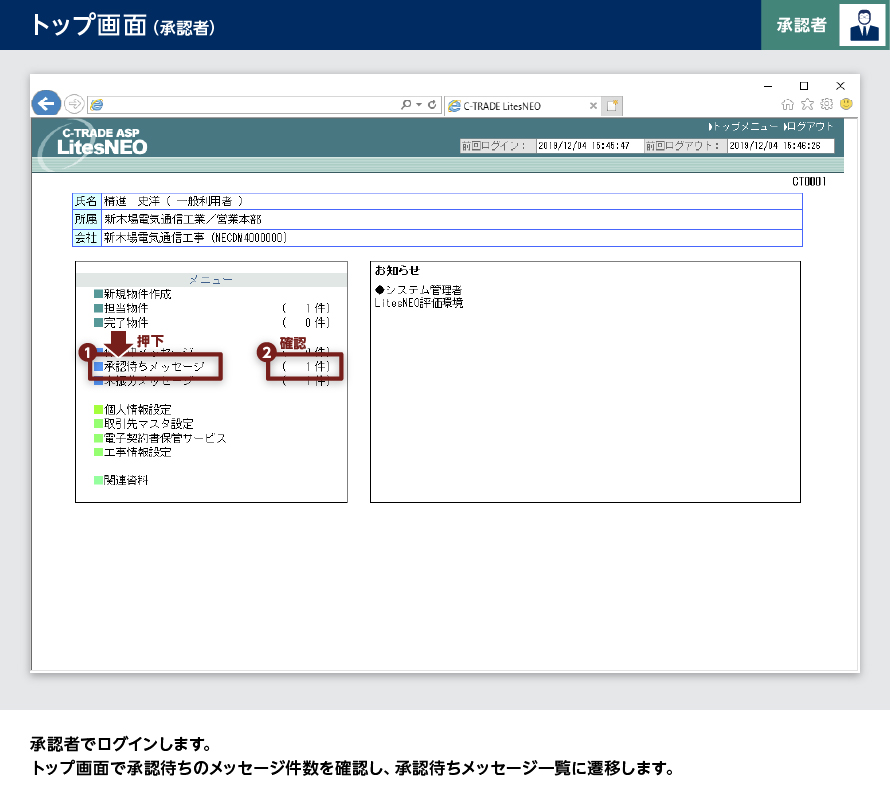The width and height of the screenshot is (890, 810).
Task: Open a new browser tab
Action: 612,105
